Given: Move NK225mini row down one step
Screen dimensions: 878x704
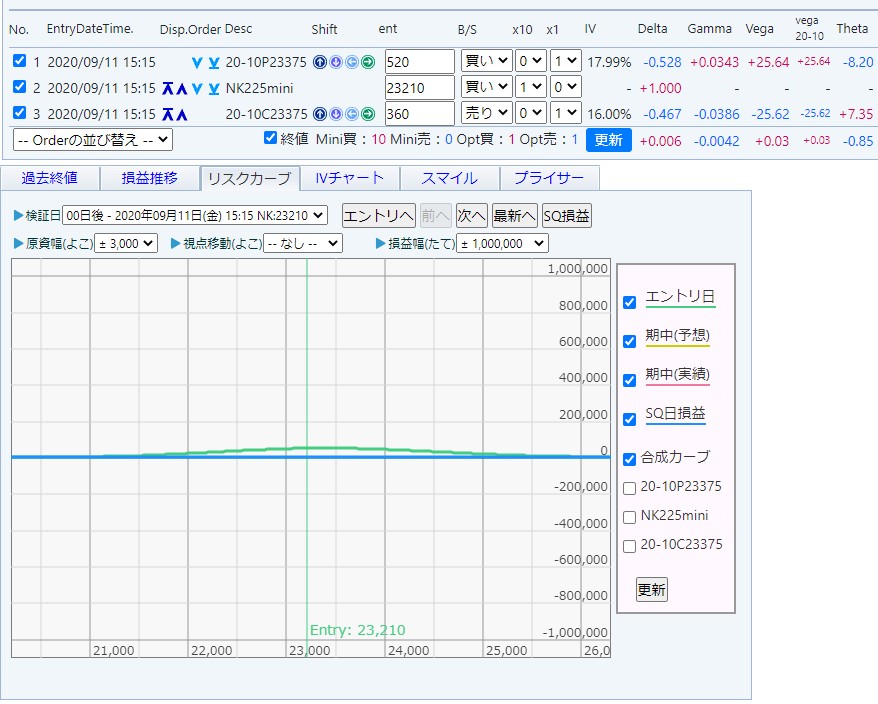Looking at the screenshot, I should pyautogui.click(x=197, y=88).
